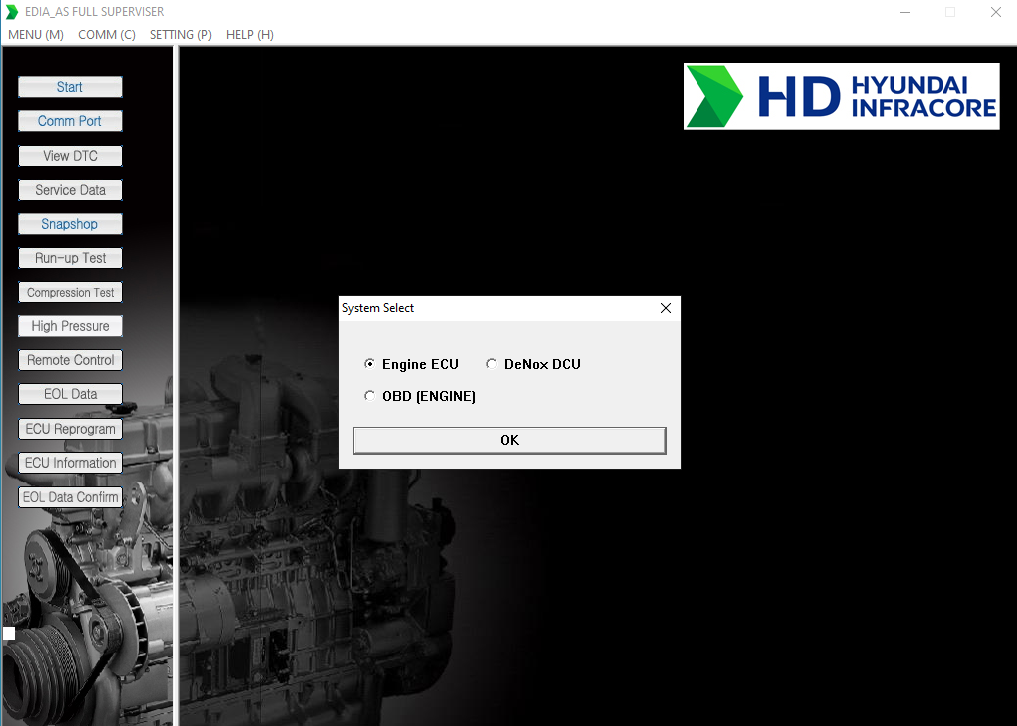Open the High Pressure test
1017x726 pixels.
coord(70,326)
